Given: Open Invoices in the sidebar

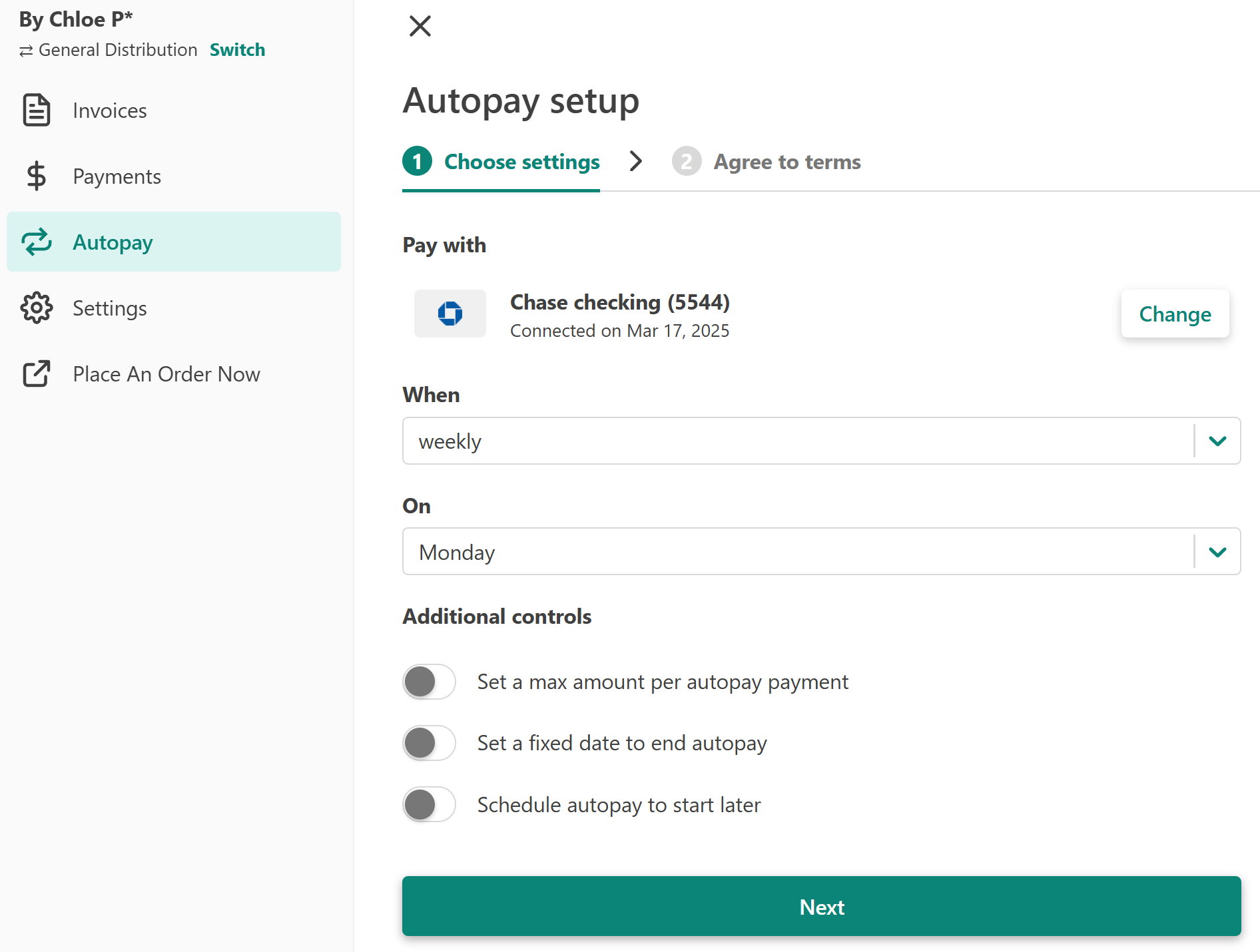Looking at the screenshot, I should 173,111.
